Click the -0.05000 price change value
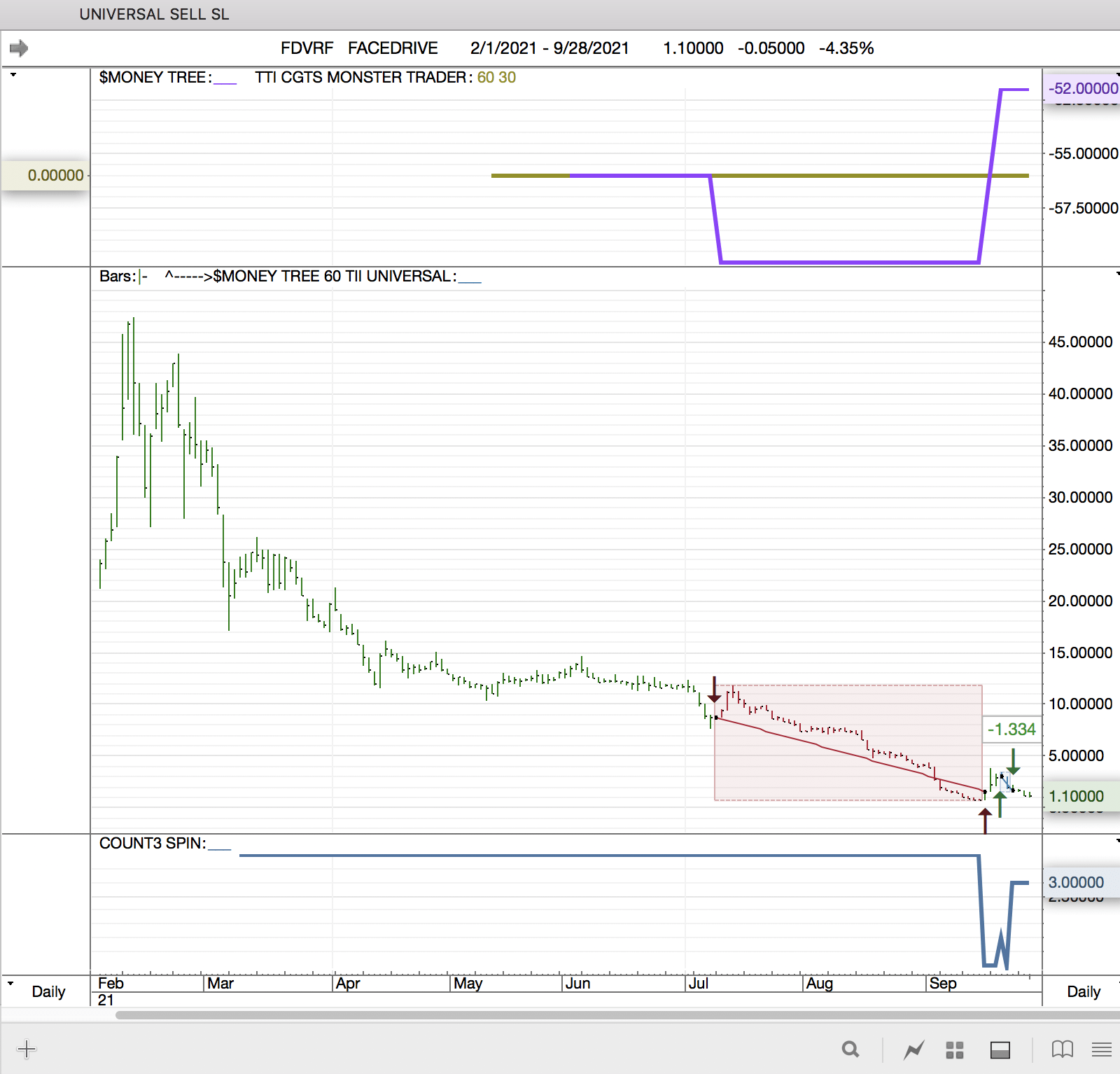The image size is (1120, 1074). click(x=771, y=48)
